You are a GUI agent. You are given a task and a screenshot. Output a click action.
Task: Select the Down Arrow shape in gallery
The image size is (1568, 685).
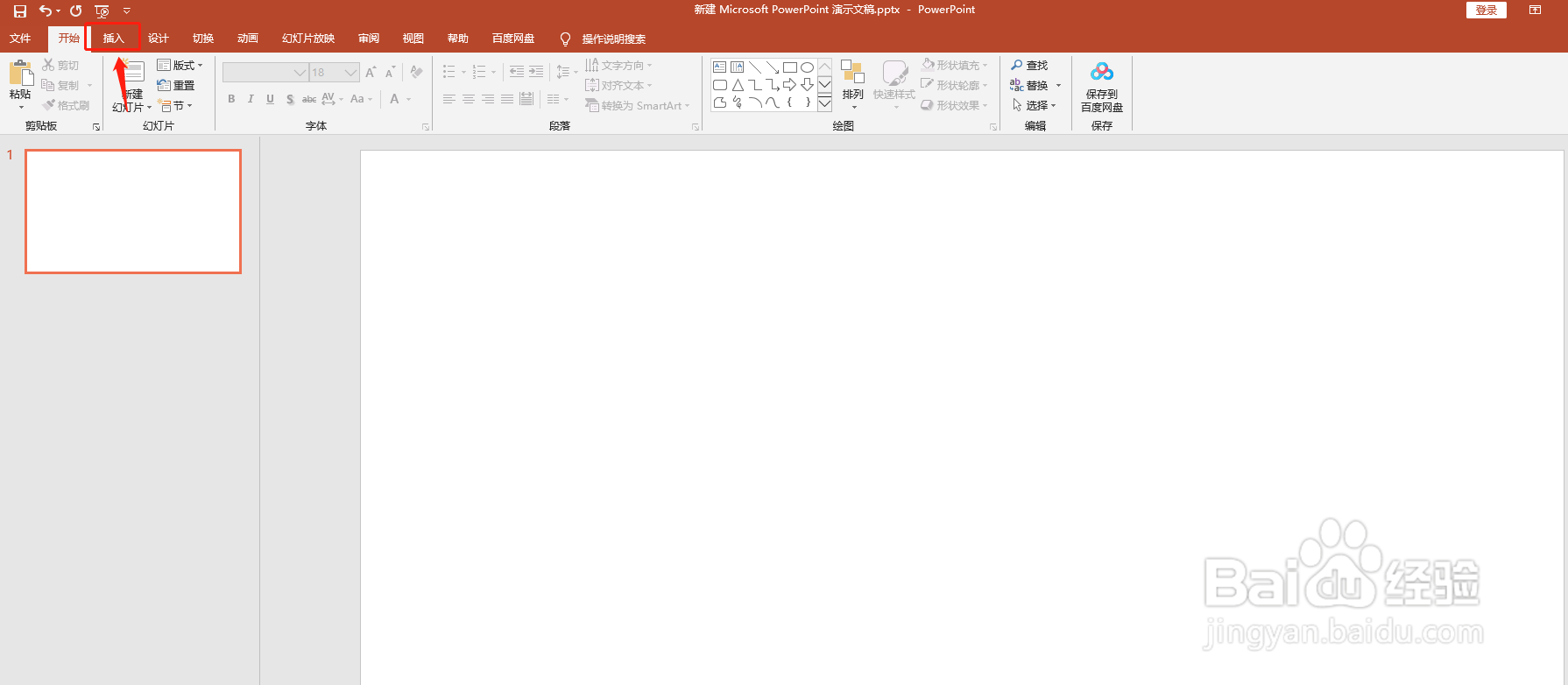[x=808, y=85]
